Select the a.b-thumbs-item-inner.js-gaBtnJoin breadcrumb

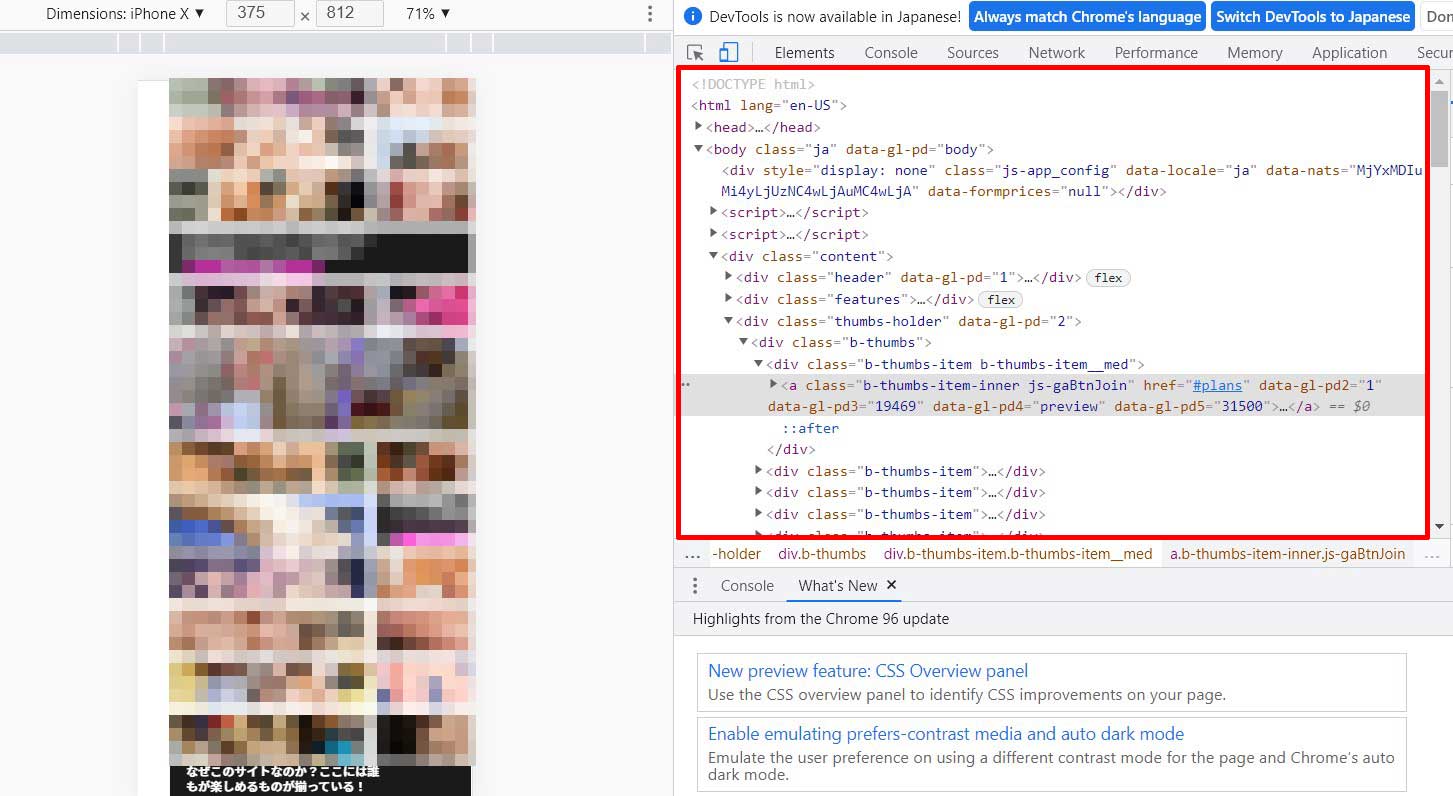(x=1287, y=554)
